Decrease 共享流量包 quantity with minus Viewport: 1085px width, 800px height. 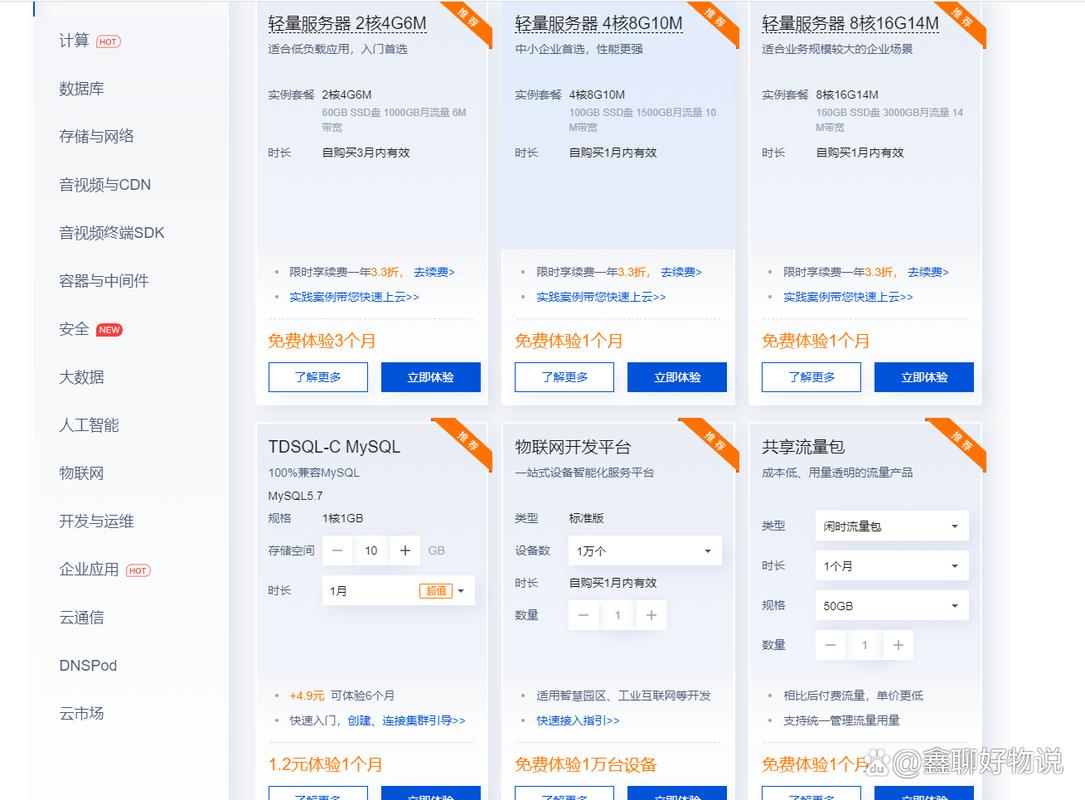(830, 645)
